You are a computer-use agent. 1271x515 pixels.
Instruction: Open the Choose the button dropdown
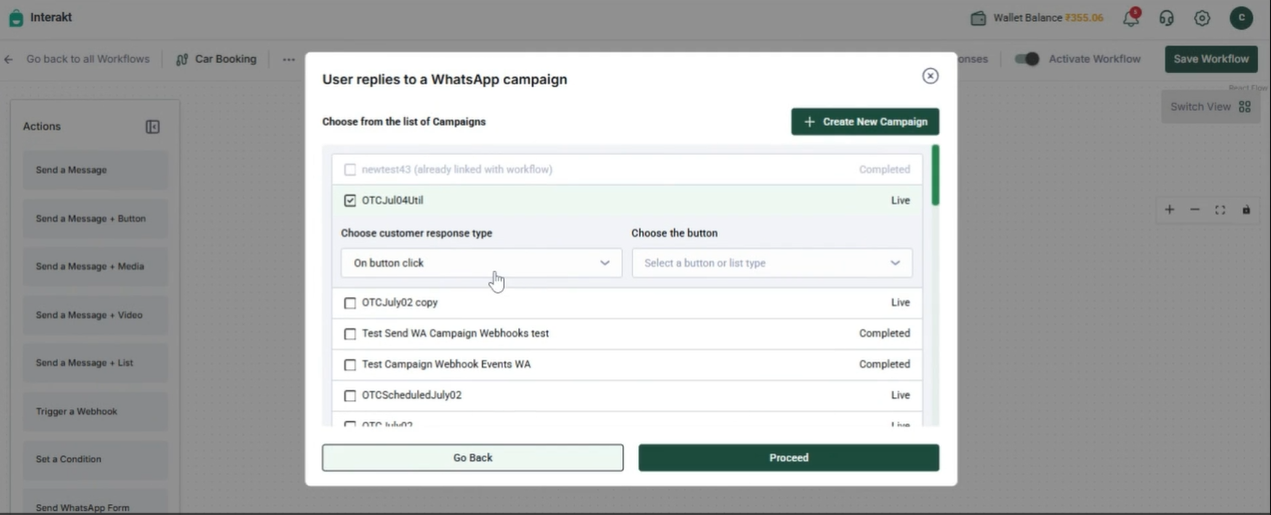[772, 263]
